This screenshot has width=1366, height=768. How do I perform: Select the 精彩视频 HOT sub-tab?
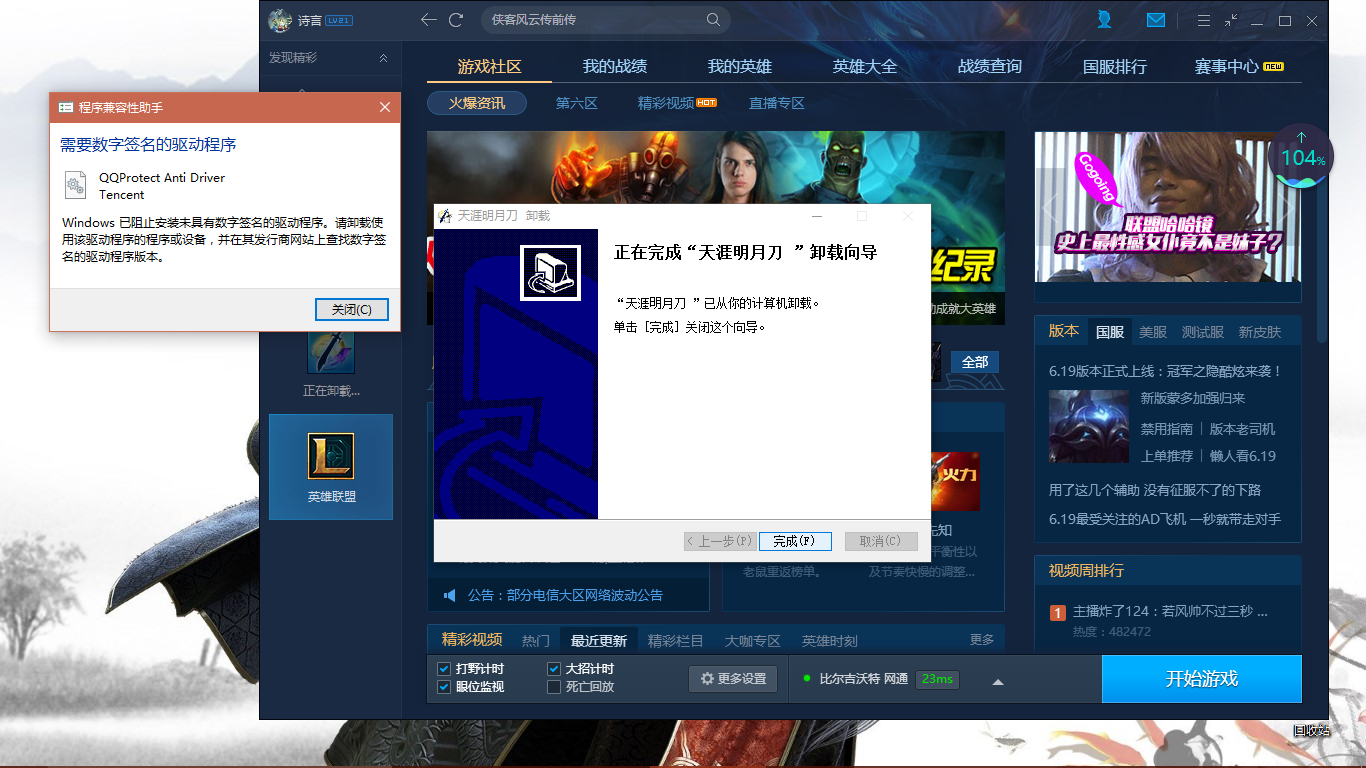point(677,103)
